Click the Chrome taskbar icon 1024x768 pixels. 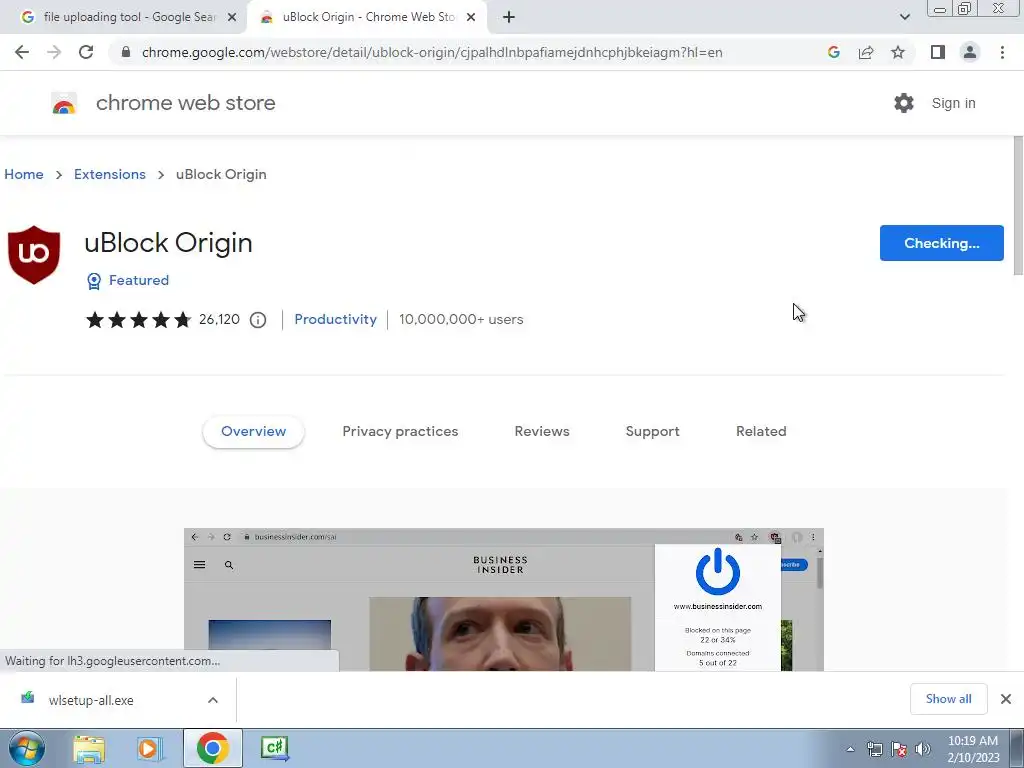click(212, 748)
